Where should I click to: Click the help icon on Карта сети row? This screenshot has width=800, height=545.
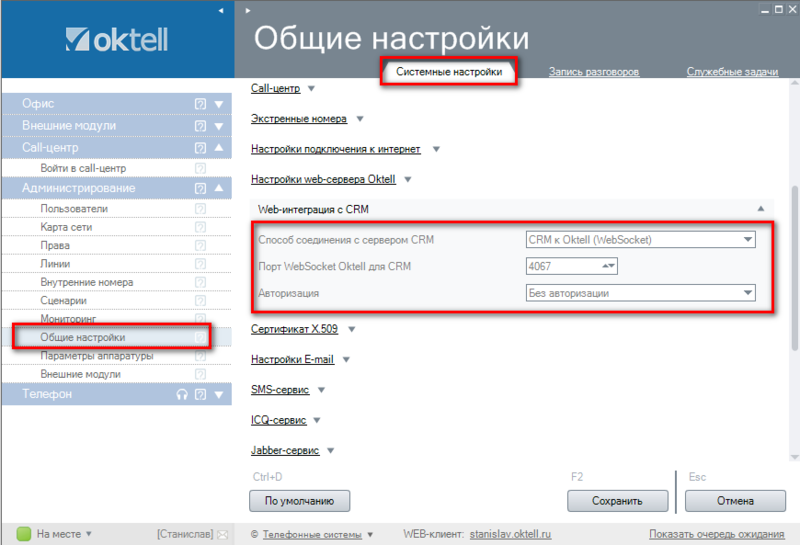click(201, 227)
